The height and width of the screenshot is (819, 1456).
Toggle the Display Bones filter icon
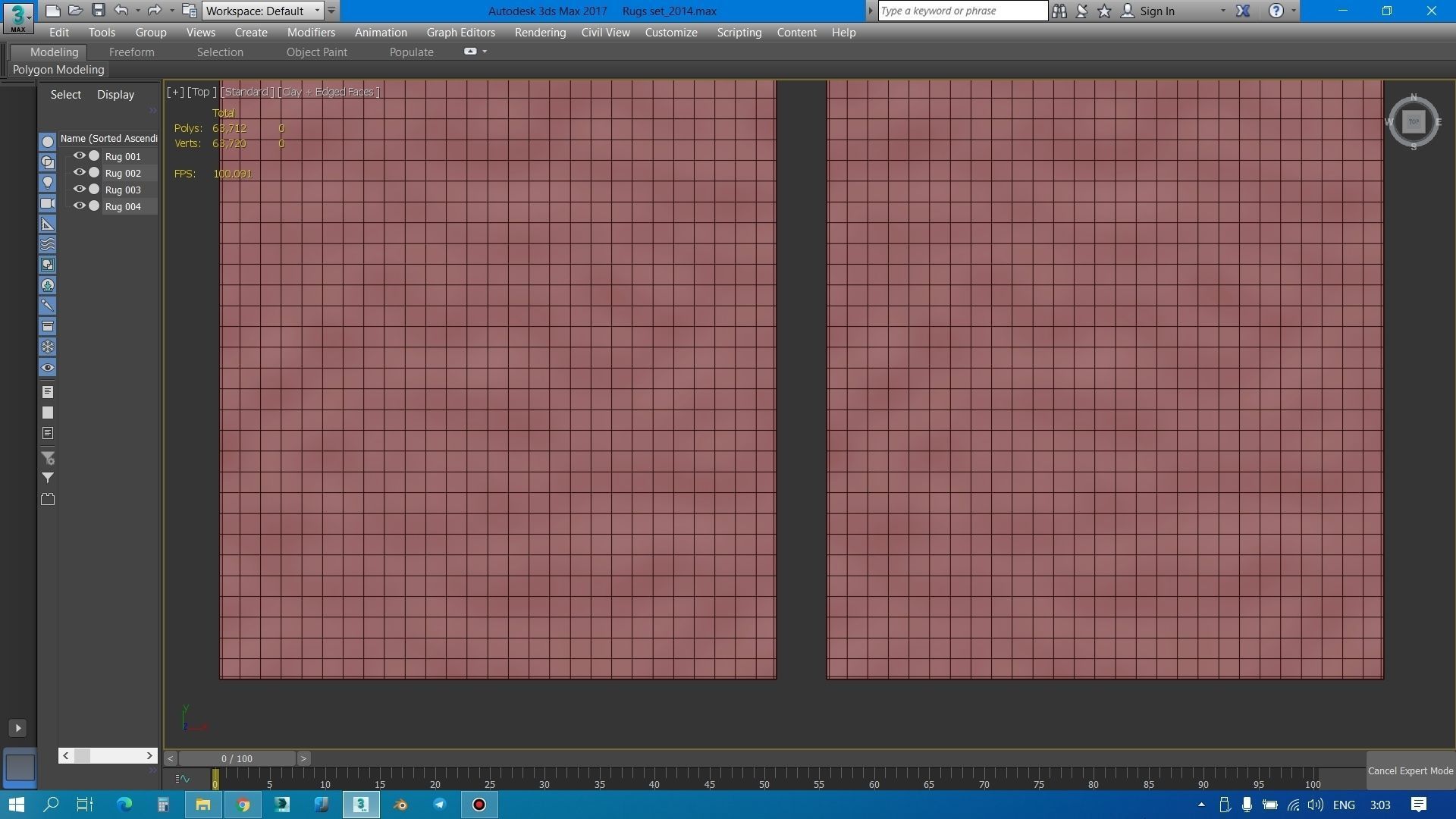point(47,306)
